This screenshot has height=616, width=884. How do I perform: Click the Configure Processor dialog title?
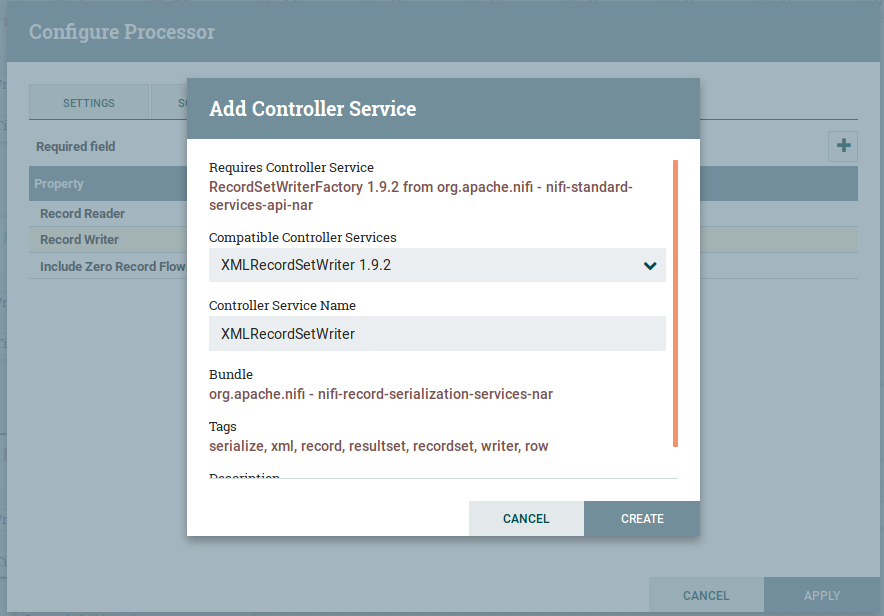(x=122, y=32)
